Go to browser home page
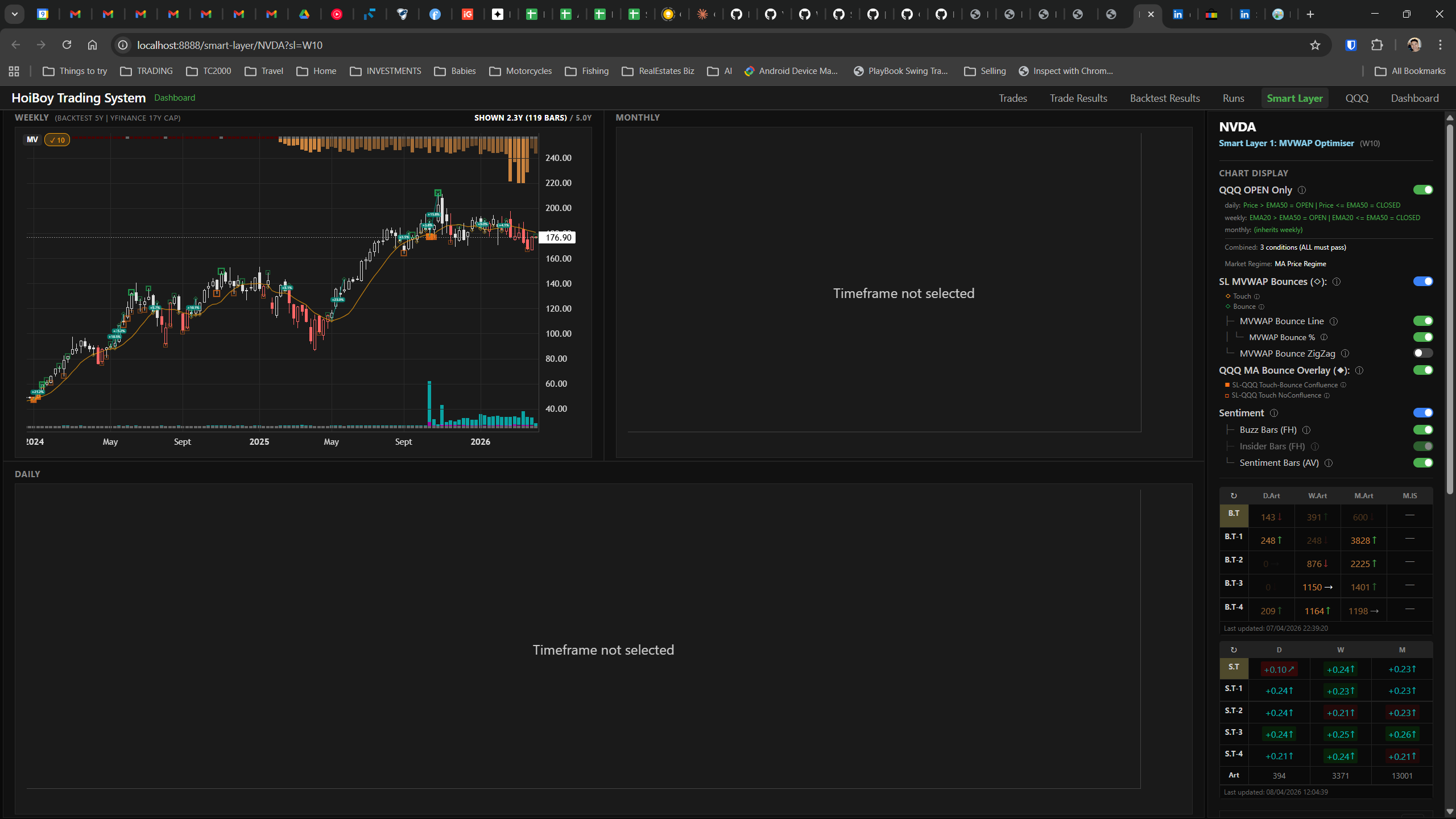1456x819 pixels. (x=92, y=45)
